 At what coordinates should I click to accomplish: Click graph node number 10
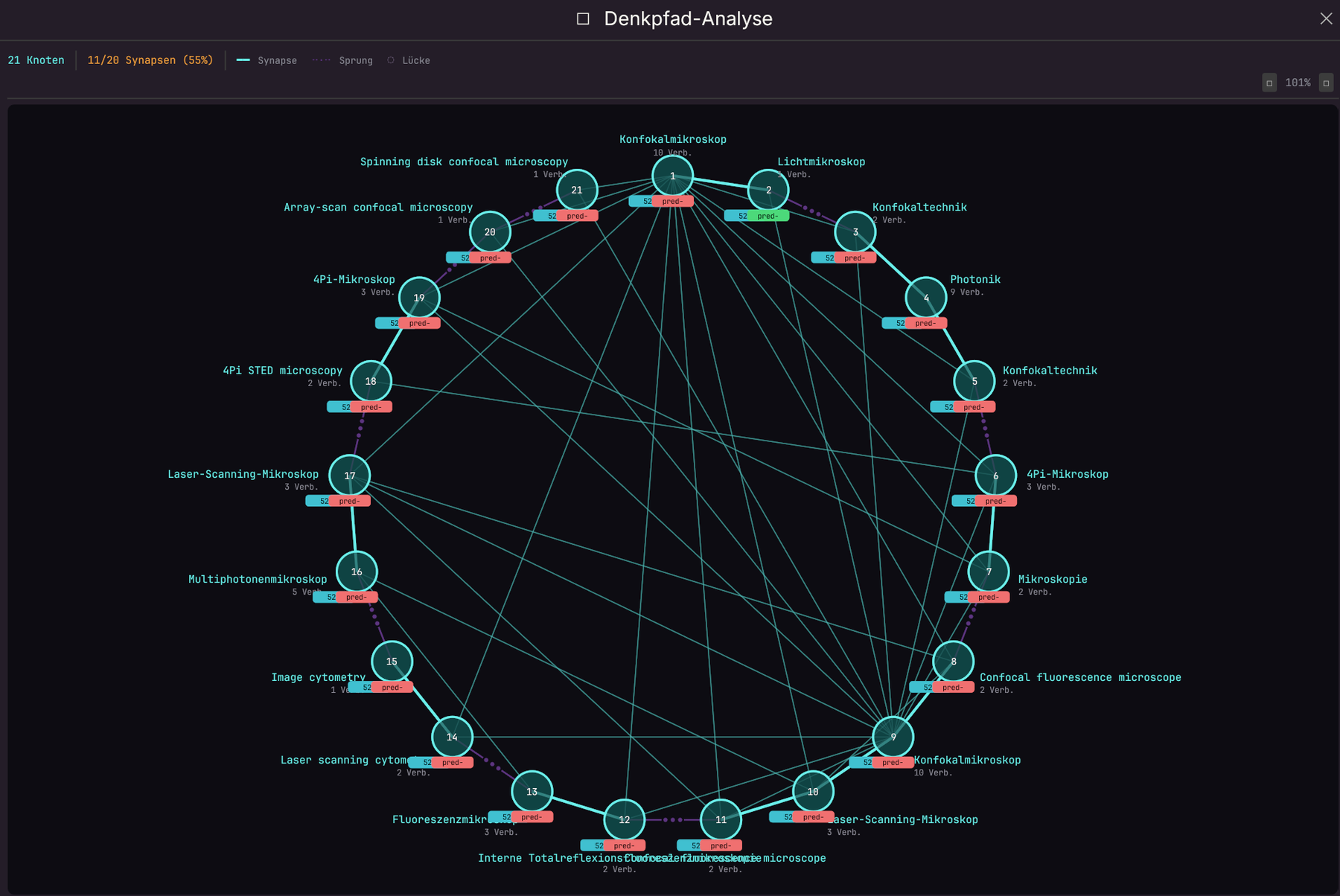[813, 792]
